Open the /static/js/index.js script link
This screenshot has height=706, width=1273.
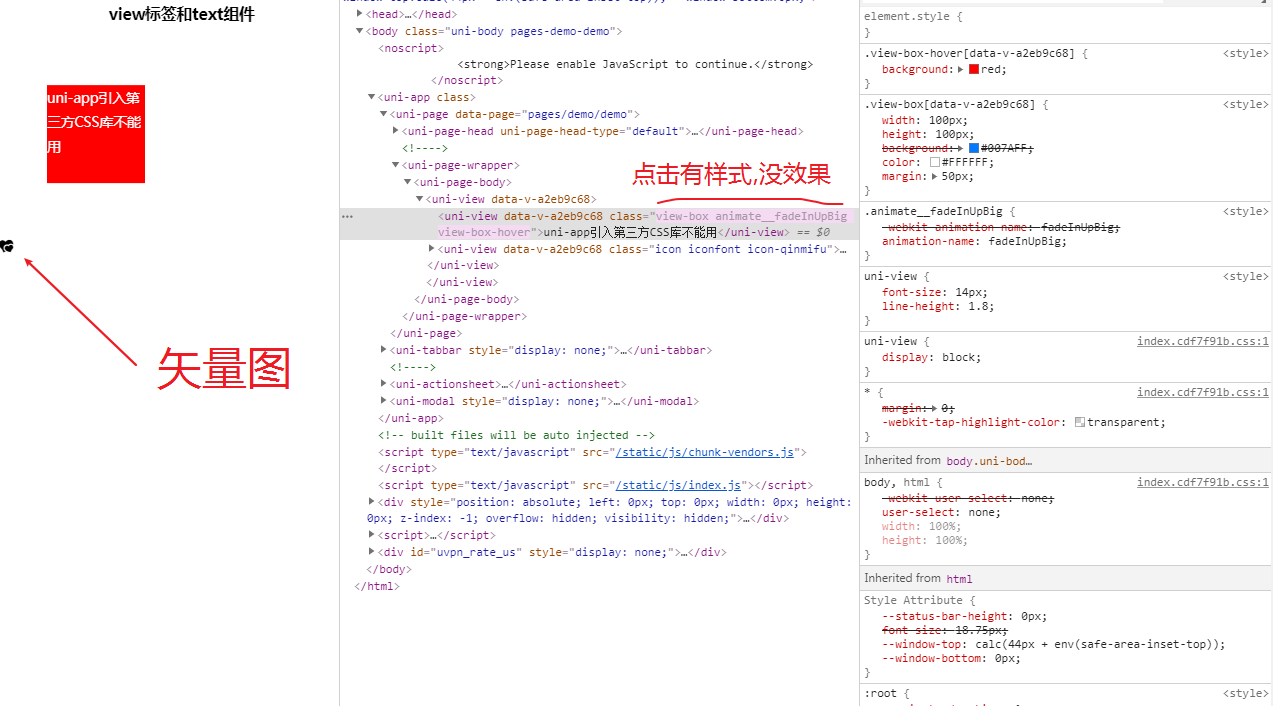(678, 485)
